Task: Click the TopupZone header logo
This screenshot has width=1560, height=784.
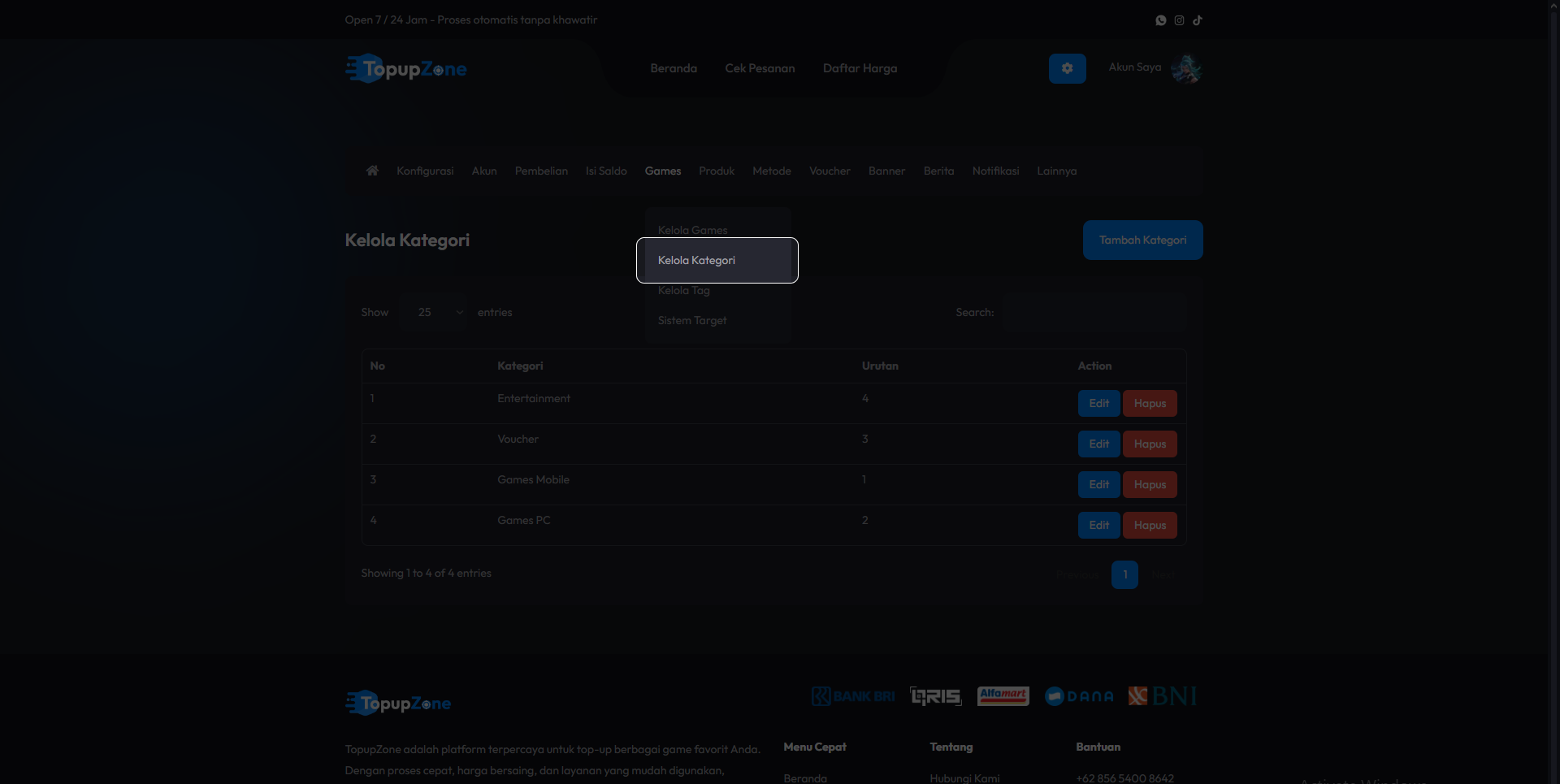Action: click(x=406, y=69)
